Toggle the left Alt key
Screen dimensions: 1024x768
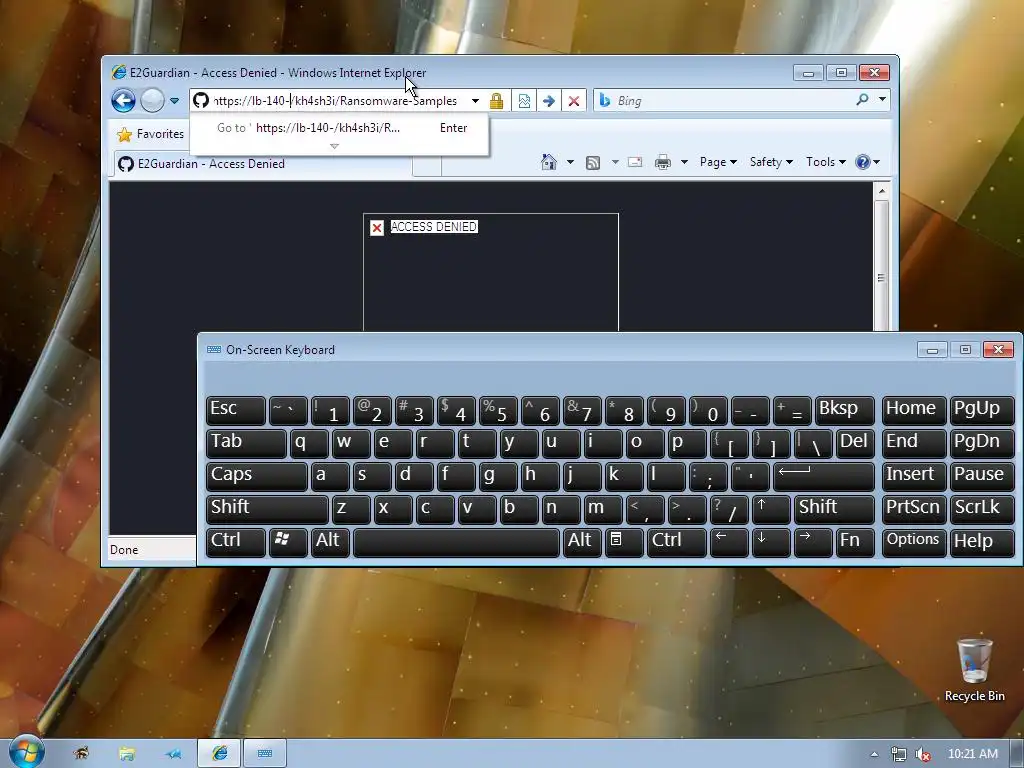tap(330, 543)
